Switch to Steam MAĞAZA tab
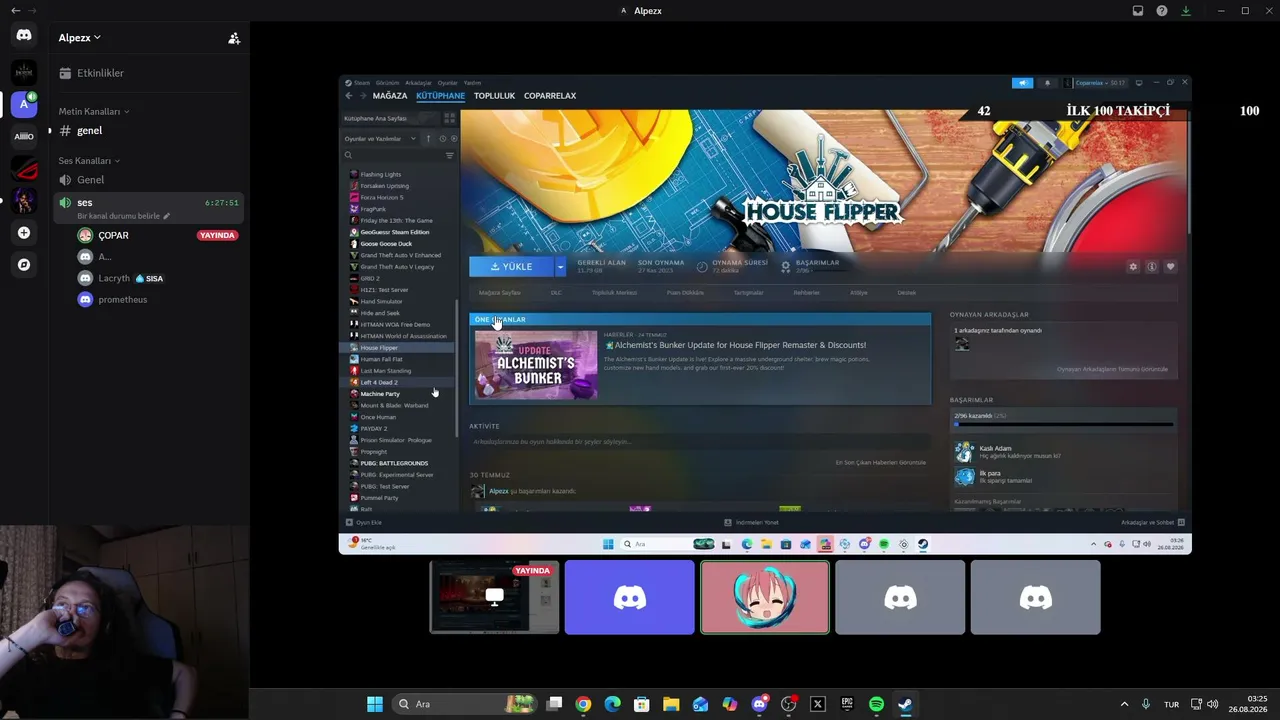Viewport: 1280px width, 720px height. [x=390, y=96]
